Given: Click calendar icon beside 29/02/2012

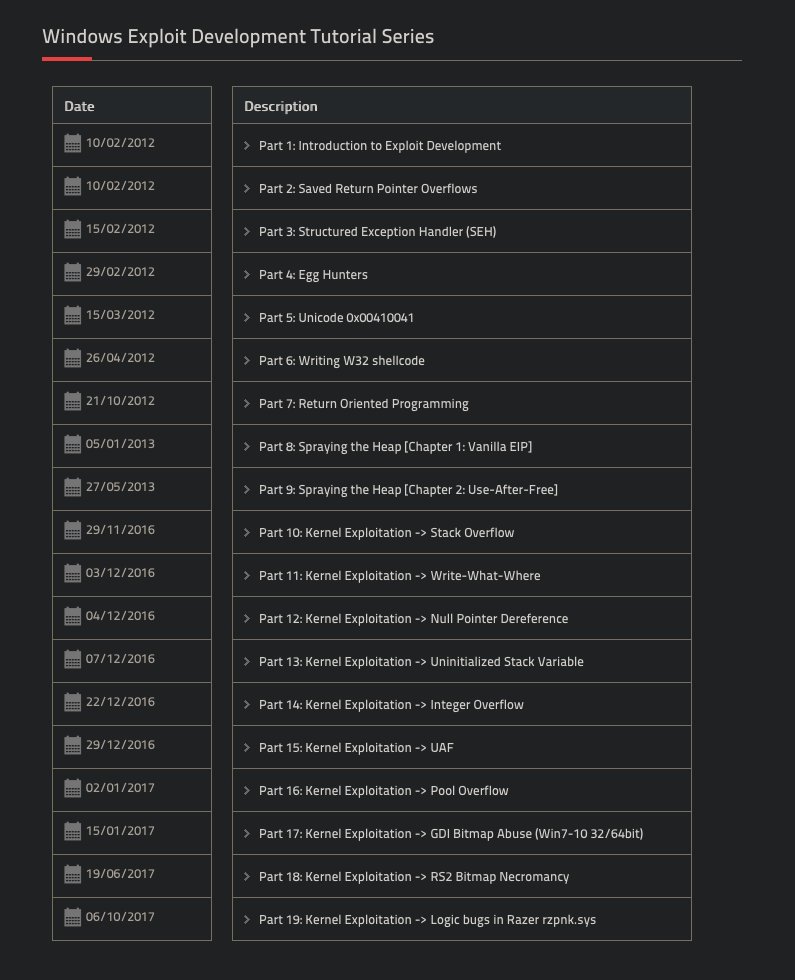Looking at the screenshot, I should click(72, 272).
